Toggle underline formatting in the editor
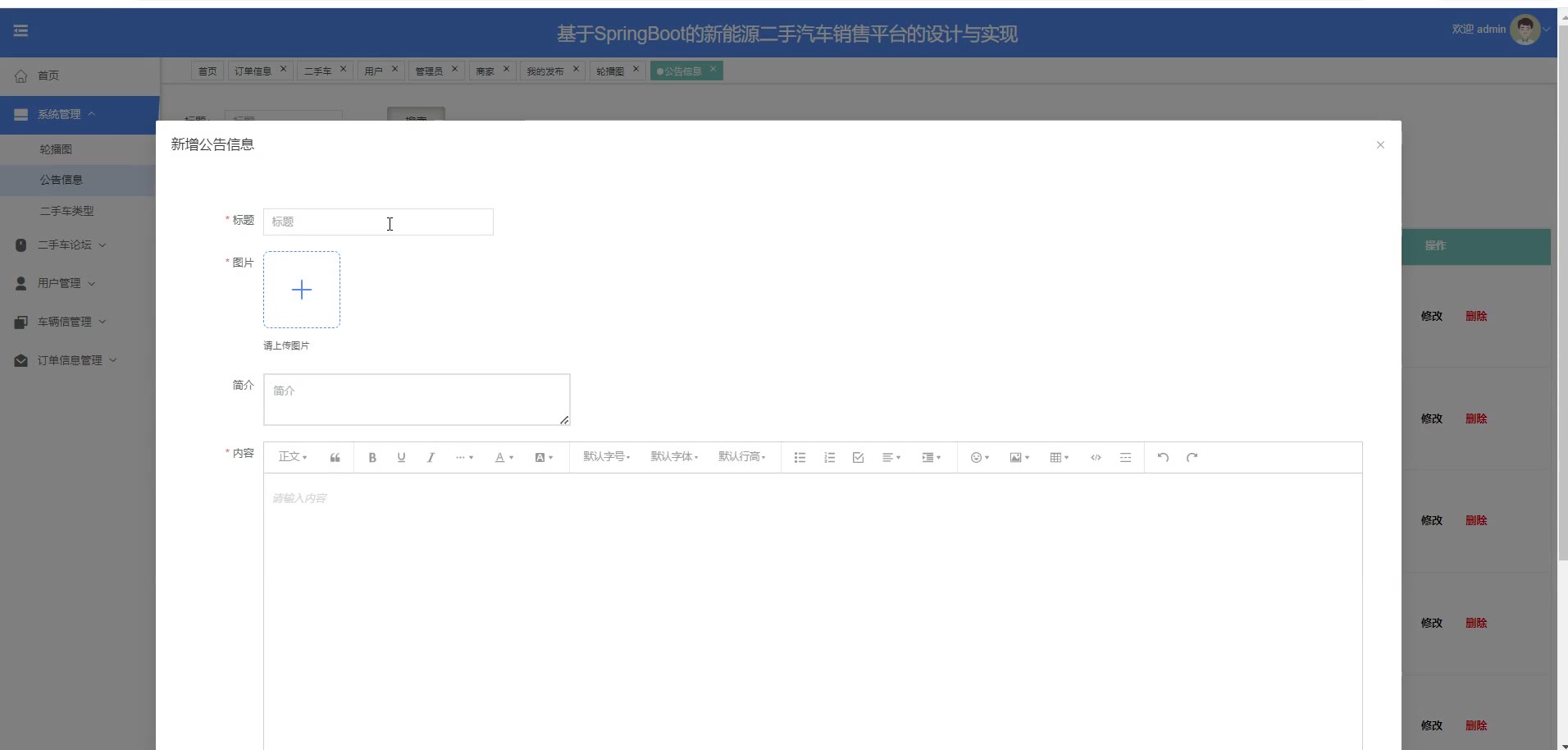 (401, 458)
